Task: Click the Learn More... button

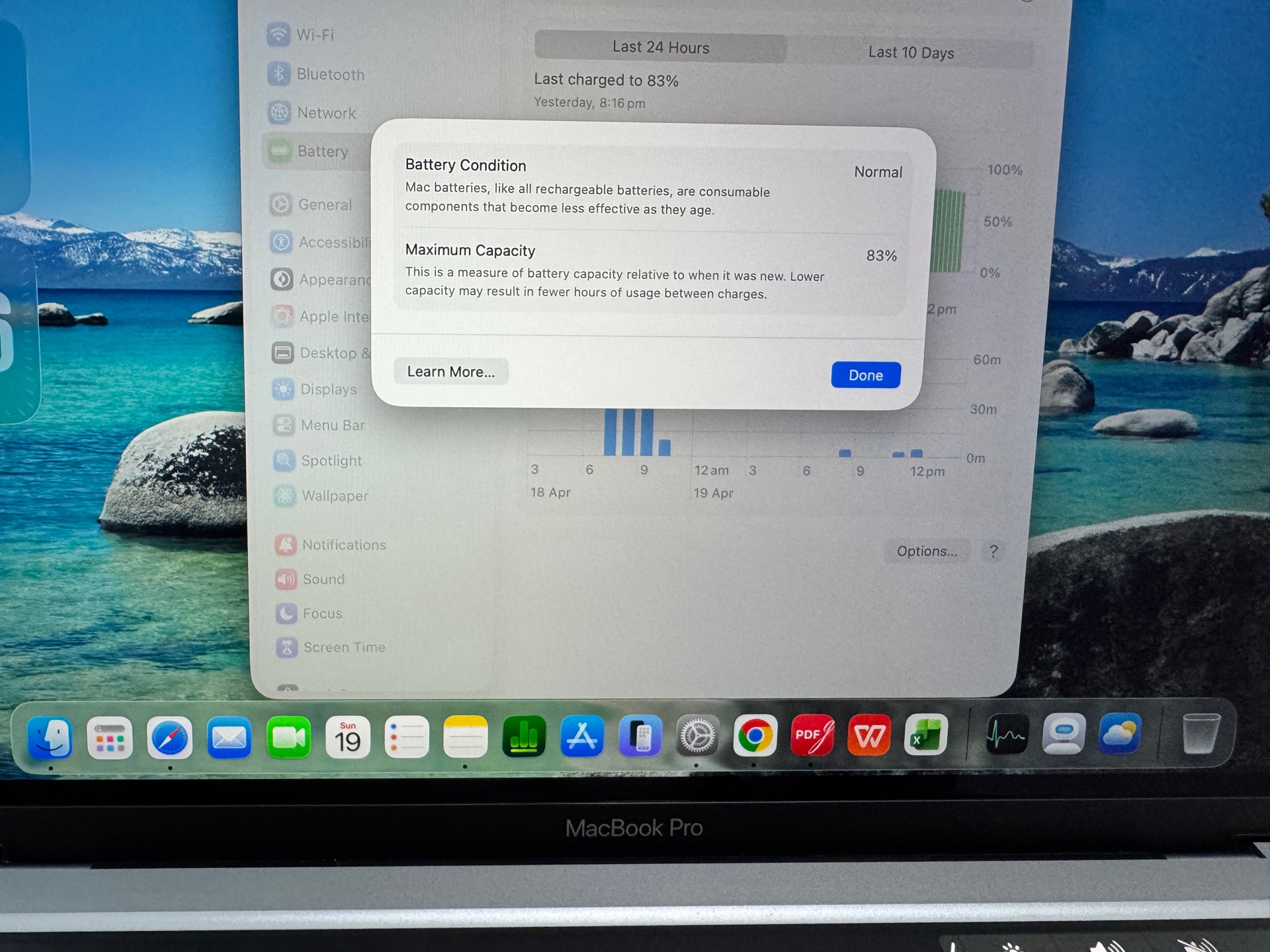Action: [451, 372]
